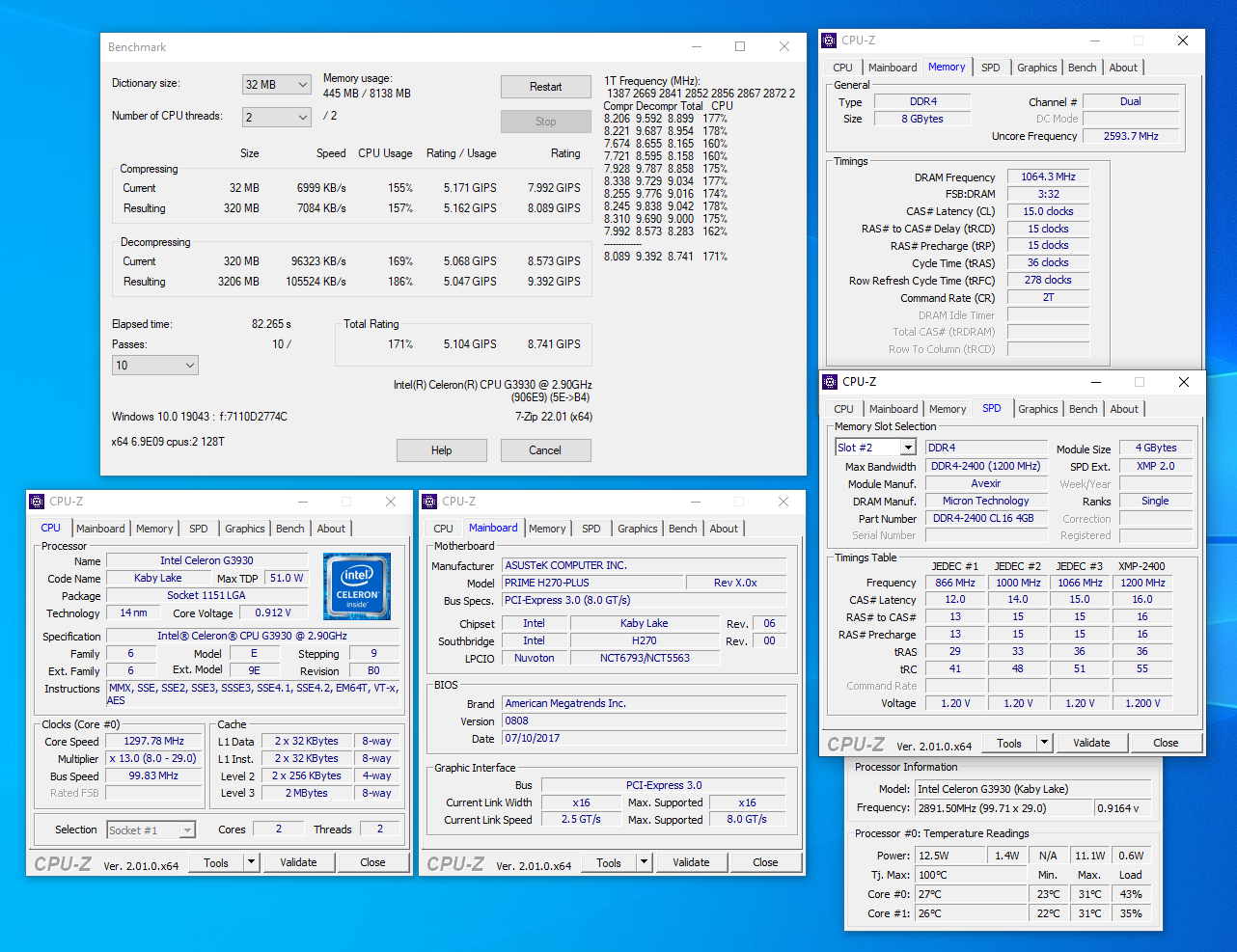Screen dimensions: 1237x952
Task: Open the About tab in the CPU window
Action: click(x=331, y=529)
